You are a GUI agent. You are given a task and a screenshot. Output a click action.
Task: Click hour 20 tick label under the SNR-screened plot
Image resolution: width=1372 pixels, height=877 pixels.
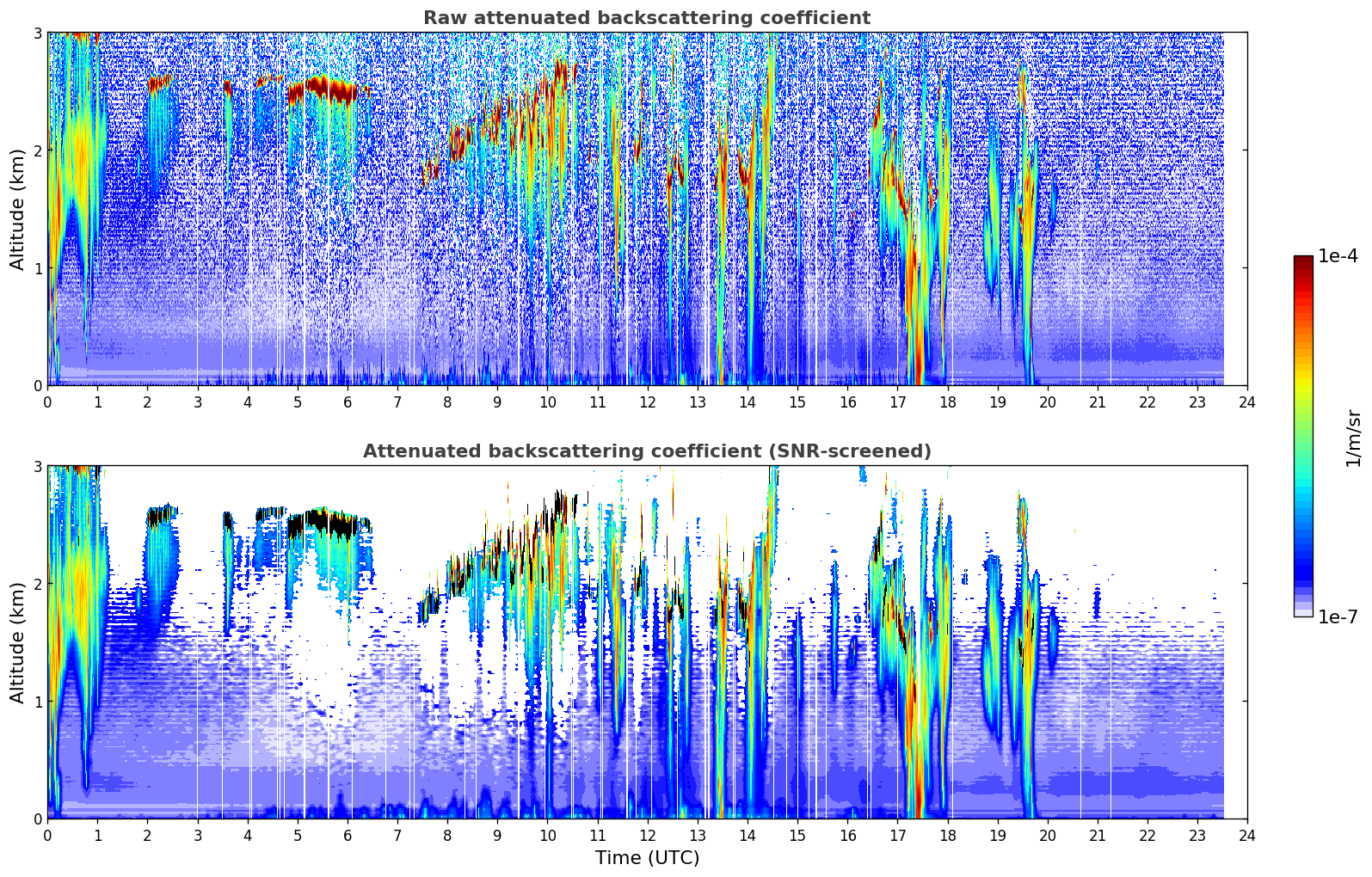tap(1048, 835)
